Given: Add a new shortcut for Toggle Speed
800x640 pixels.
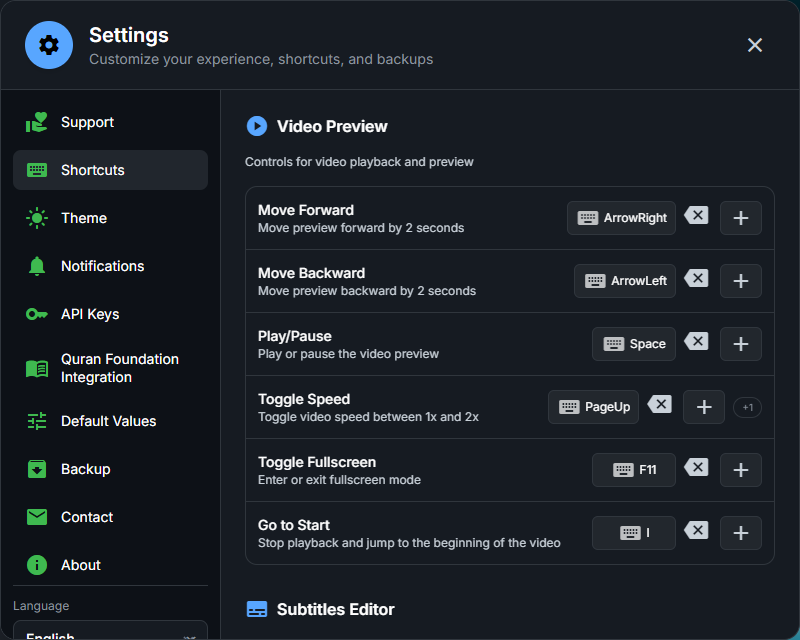Looking at the screenshot, I should click(704, 407).
